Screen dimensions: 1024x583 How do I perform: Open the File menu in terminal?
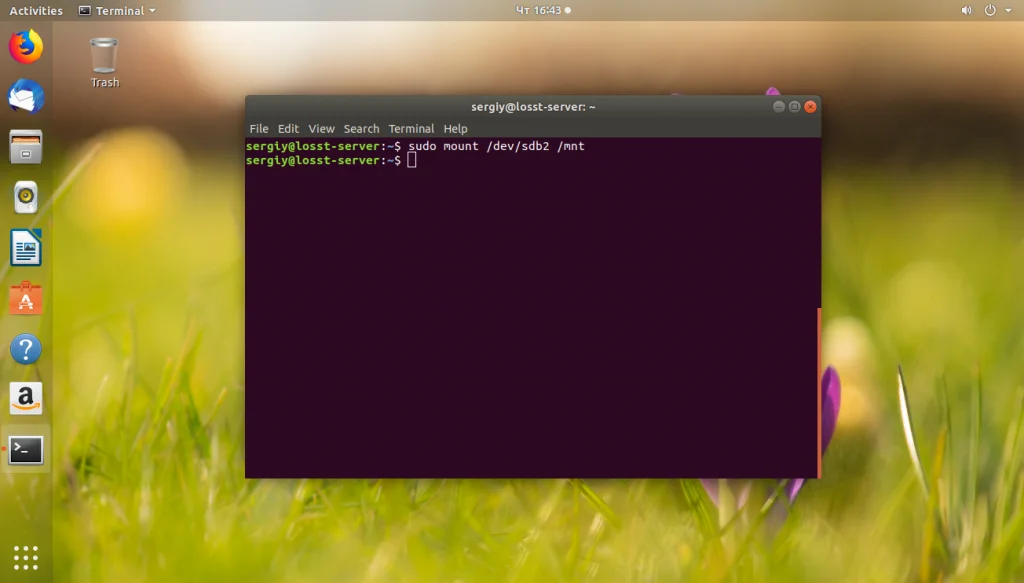259,129
